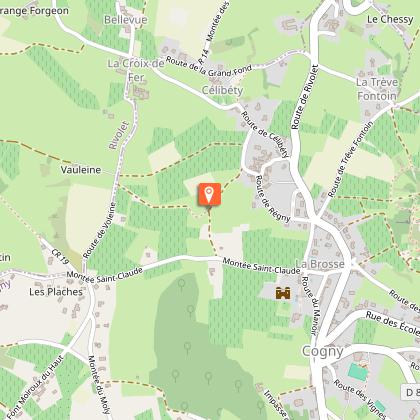Click the Bellevue place label
This screenshot has width=420, height=420.
click(x=126, y=20)
